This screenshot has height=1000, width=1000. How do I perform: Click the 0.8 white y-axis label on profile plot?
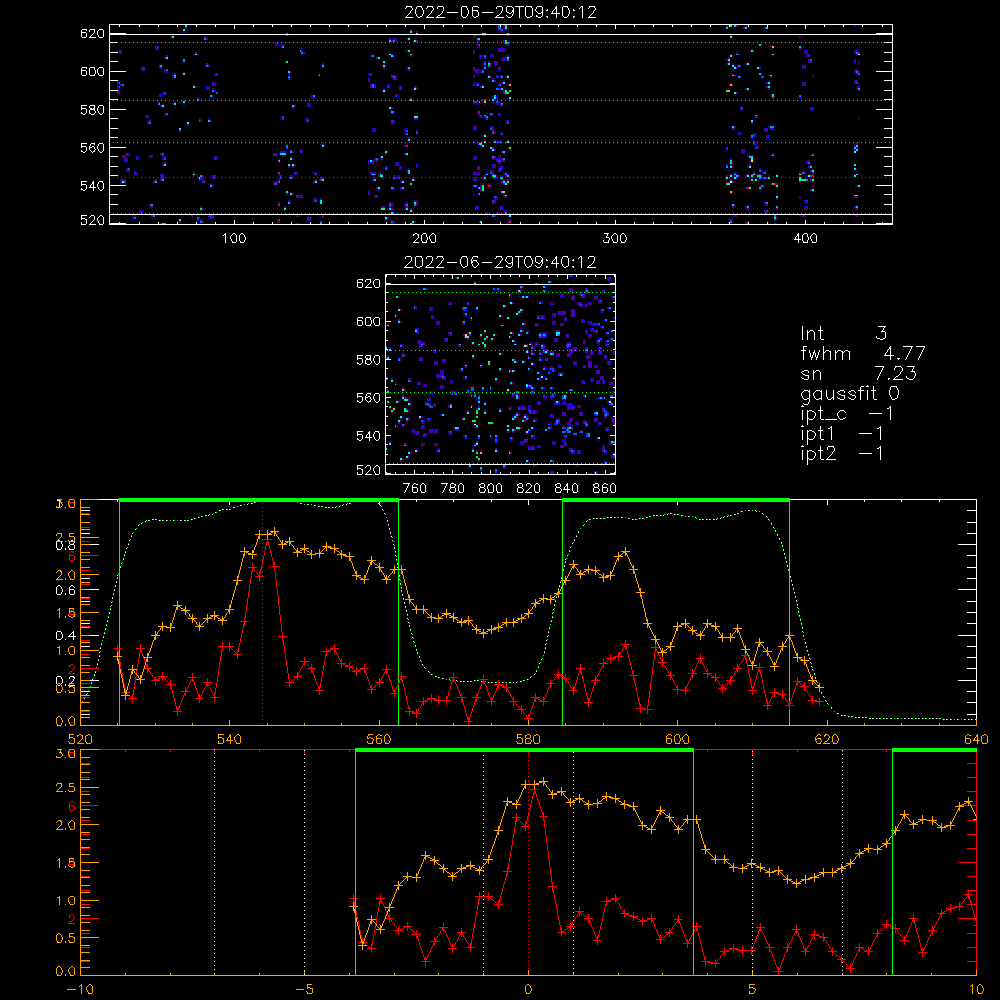pyautogui.click(x=66, y=545)
